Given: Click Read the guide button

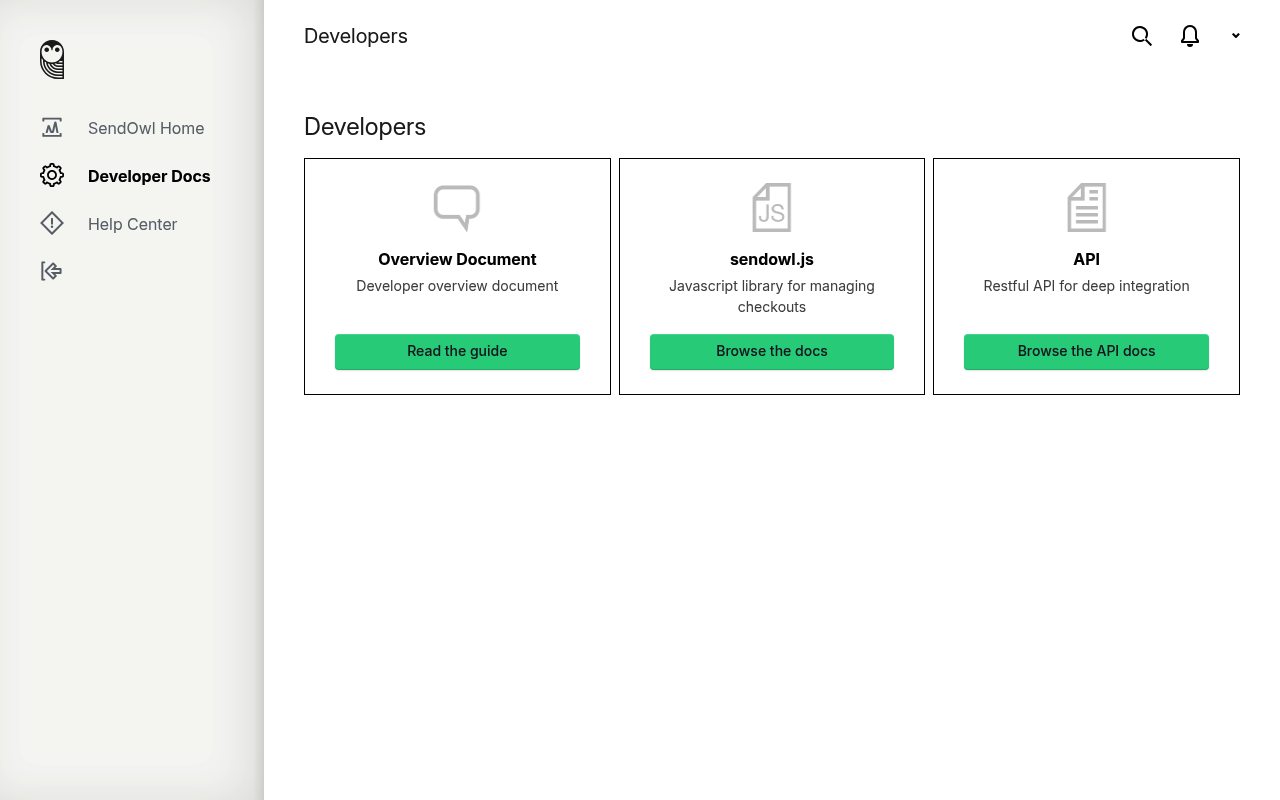Looking at the screenshot, I should [x=457, y=352].
